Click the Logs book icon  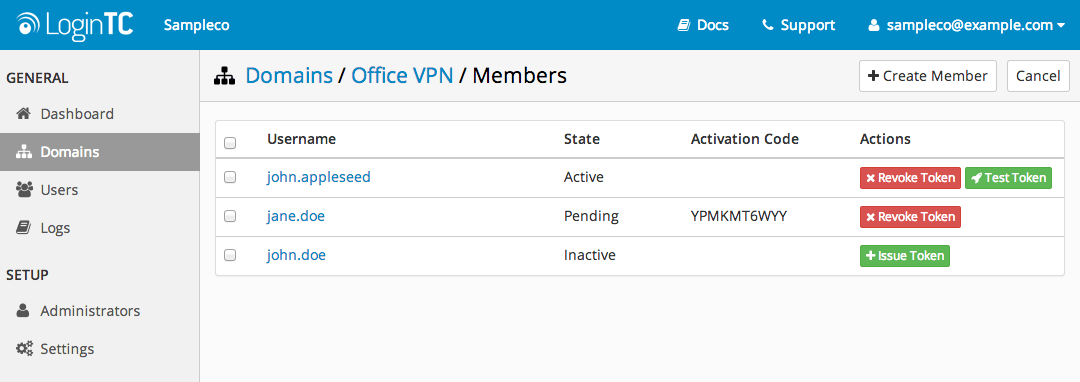click(x=23, y=228)
